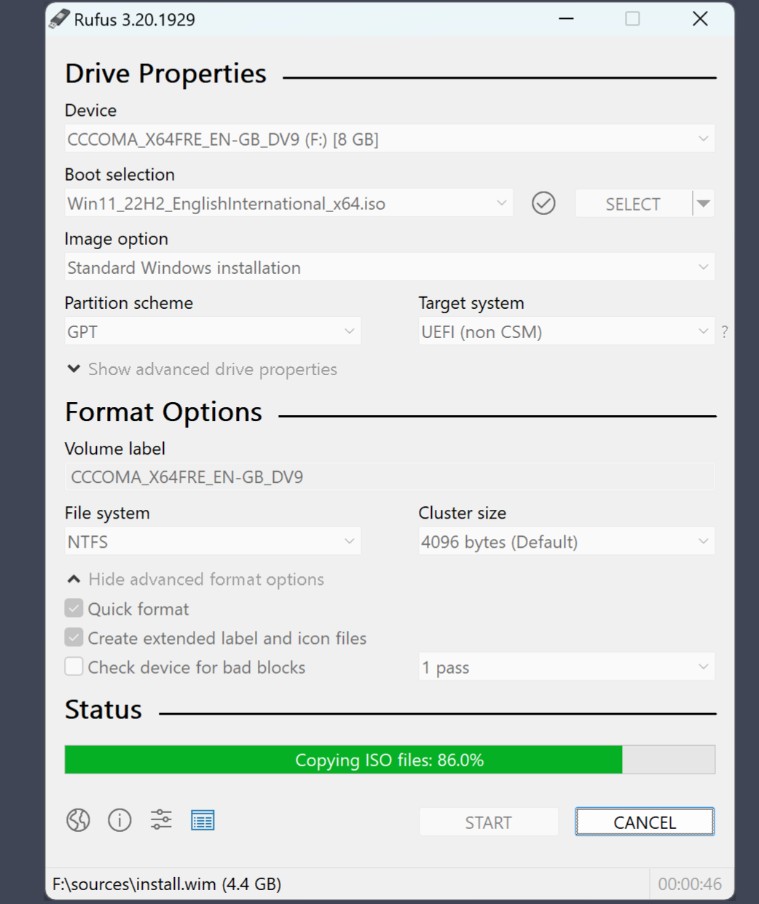
Task: Click the Status heading
Action: click(x=103, y=710)
